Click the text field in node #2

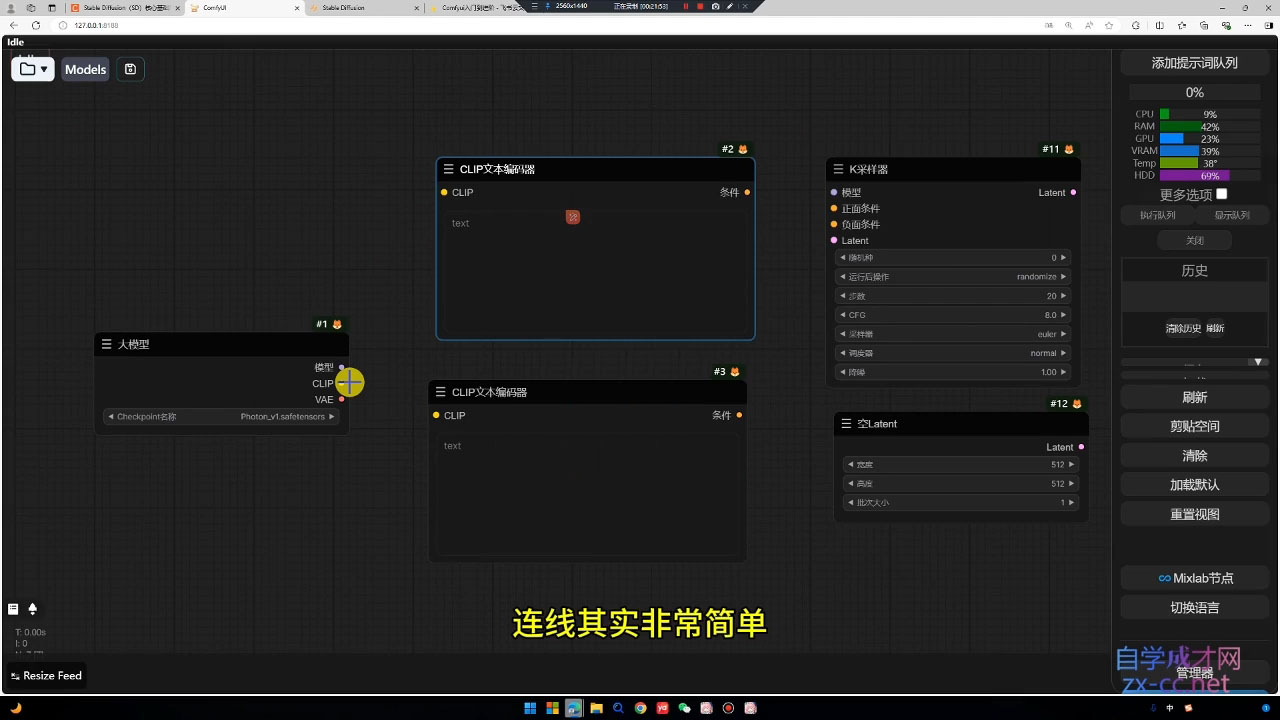[595, 272]
